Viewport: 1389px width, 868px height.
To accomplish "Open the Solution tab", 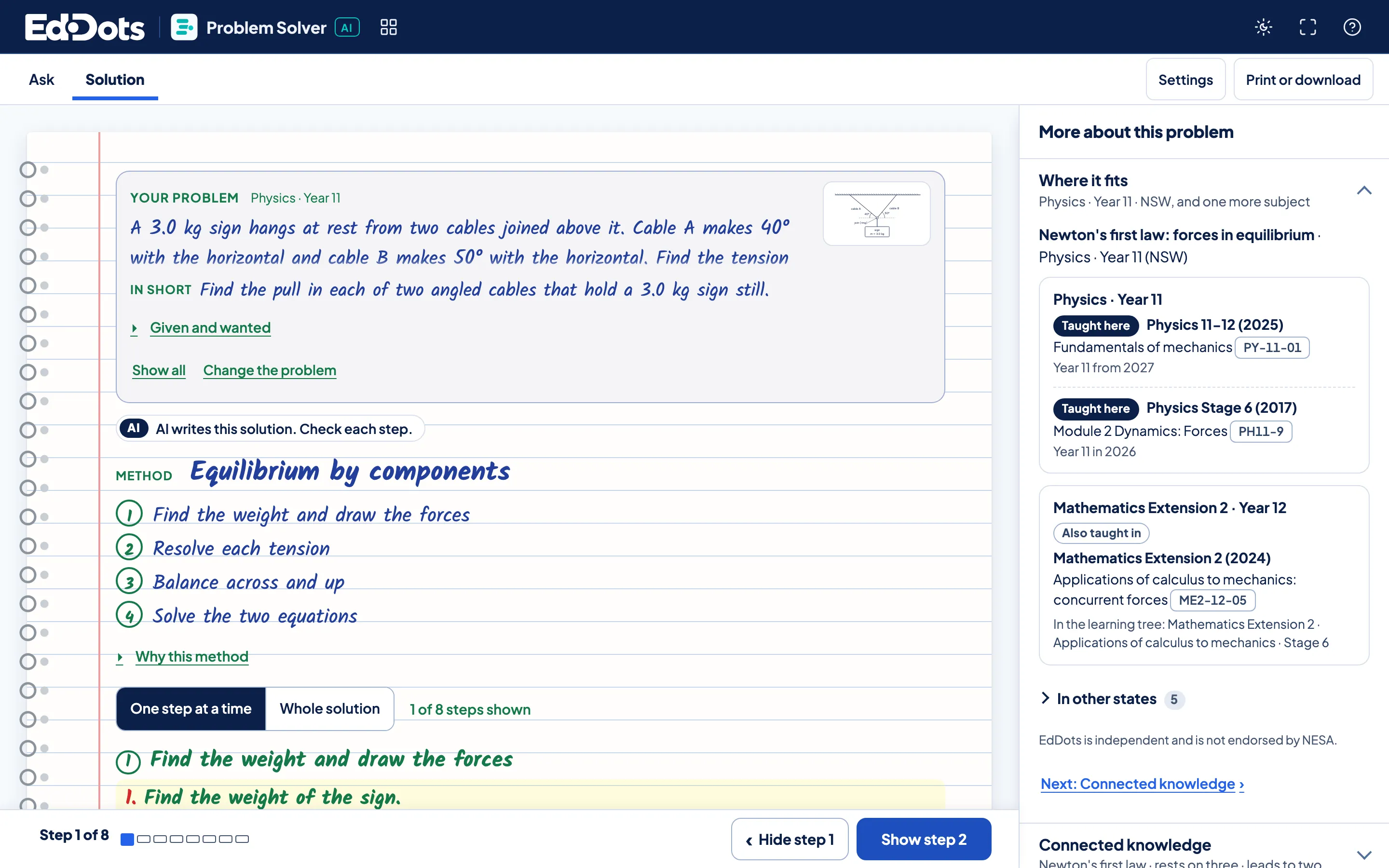I will (x=115, y=80).
